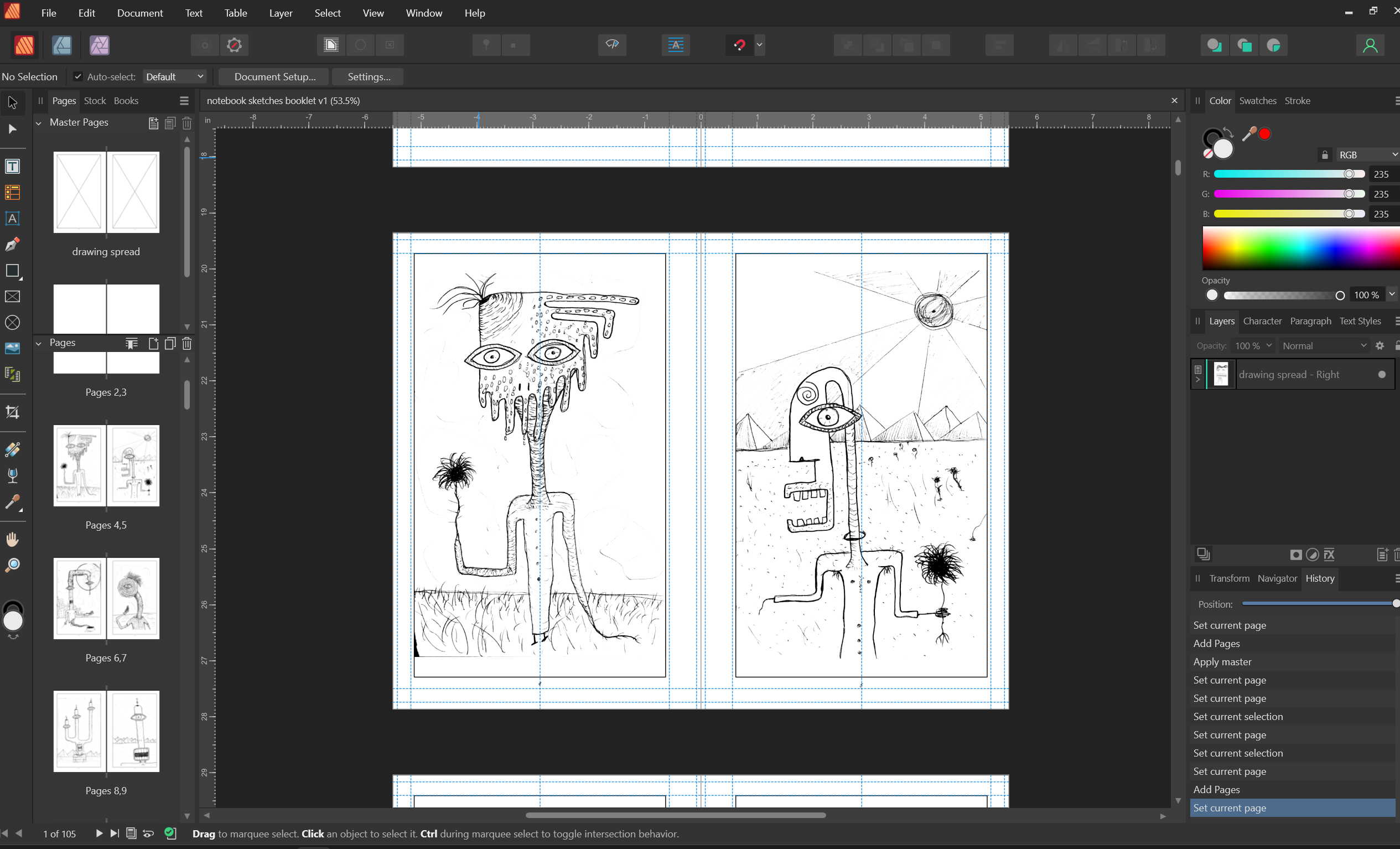This screenshot has width=1400, height=849.
Task: Select the Table tool
Action: (13, 192)
